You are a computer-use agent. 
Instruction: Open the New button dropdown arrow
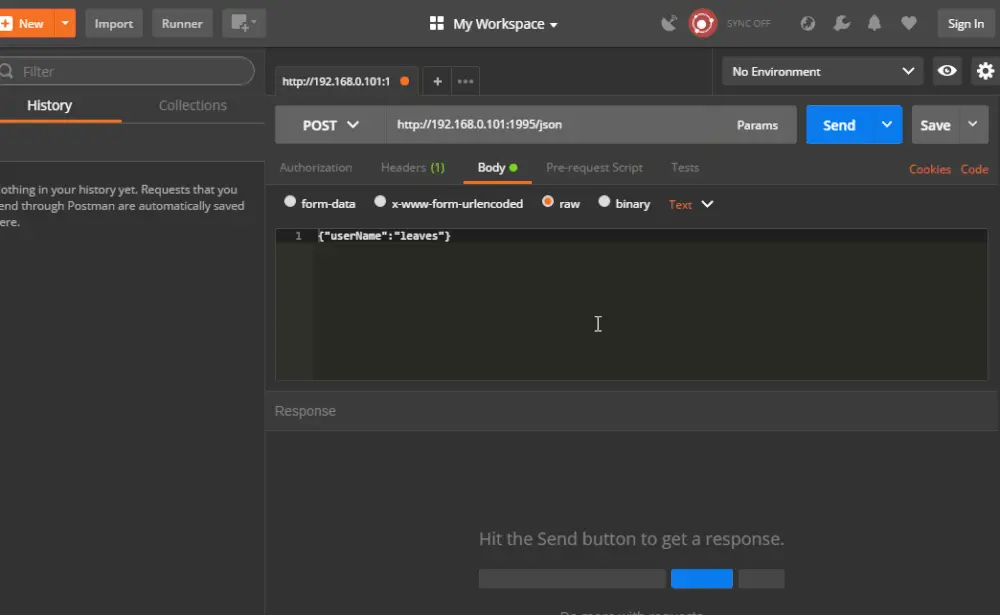[x=65, y=24]
